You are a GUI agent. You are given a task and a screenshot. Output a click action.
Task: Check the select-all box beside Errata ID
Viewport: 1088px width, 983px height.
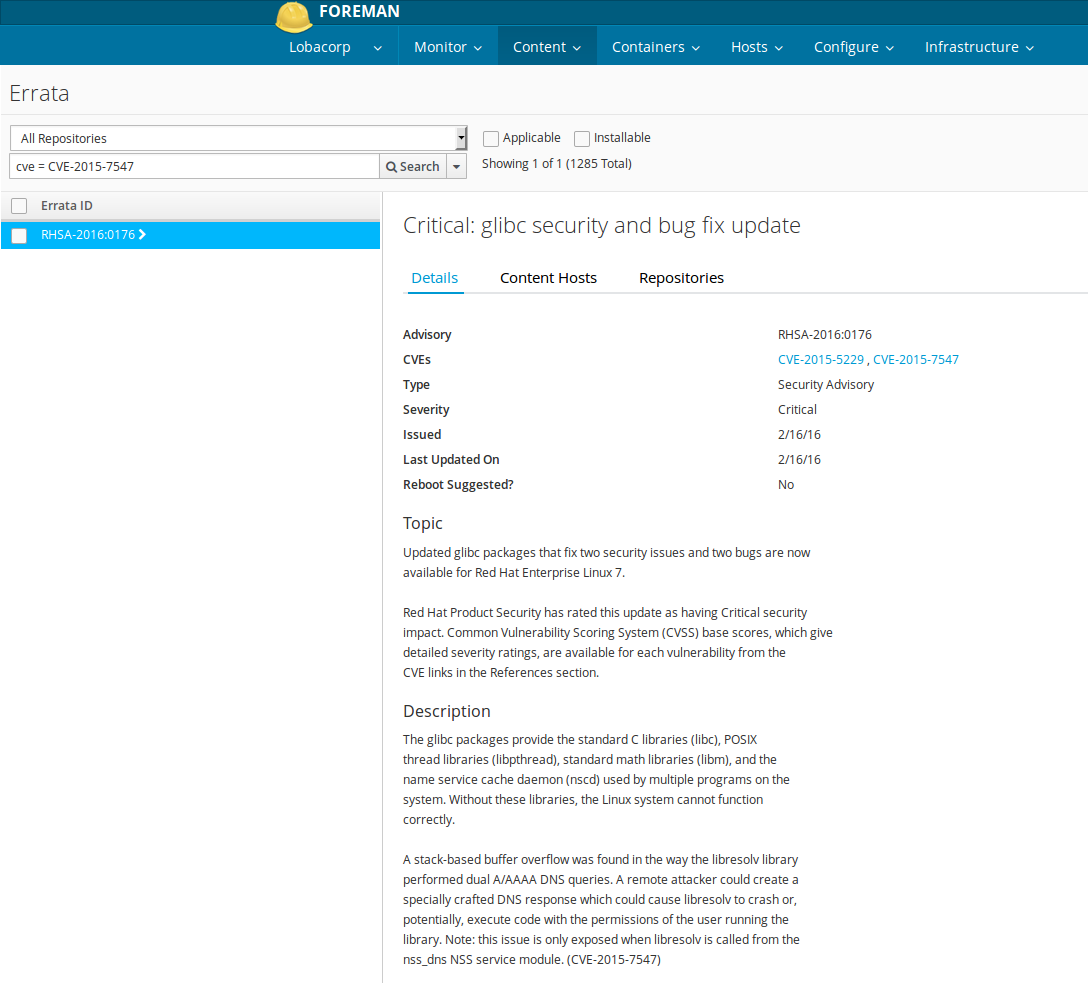pos(19,206)
